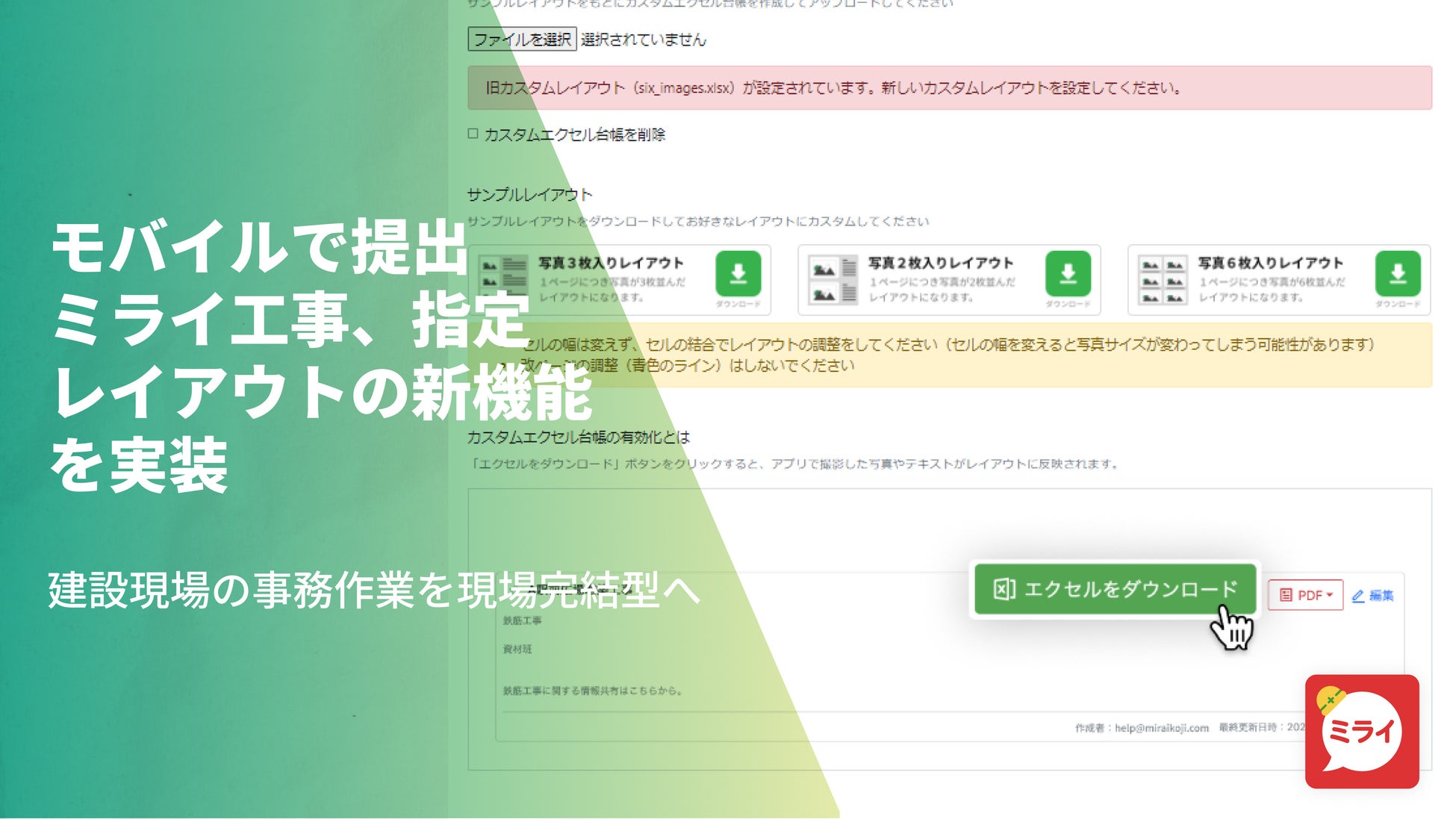Click the 鉄筋工事に関する情報共有はこちらから text

(x=592, y=691)
